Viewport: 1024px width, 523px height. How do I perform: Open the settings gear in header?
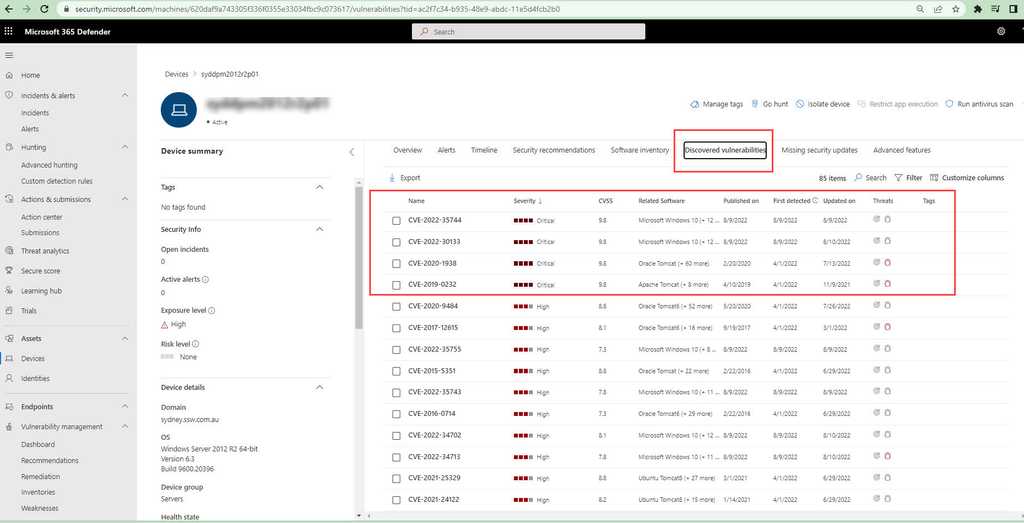1001,32
